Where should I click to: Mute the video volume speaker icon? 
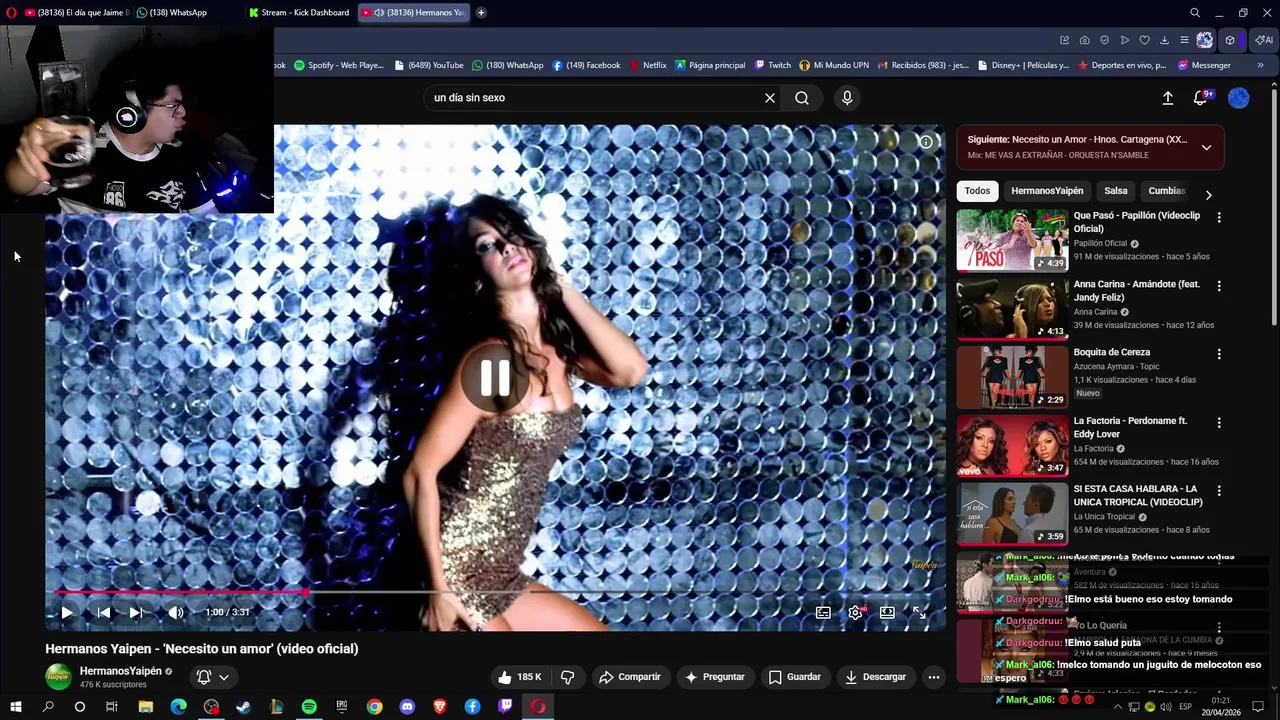click(176, 612)
